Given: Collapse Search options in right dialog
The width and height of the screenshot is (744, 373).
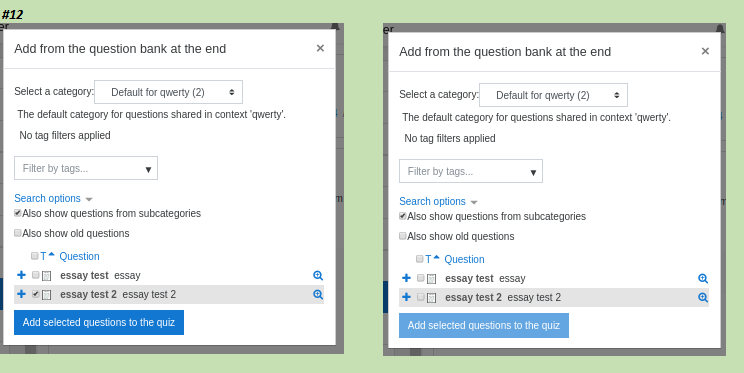Looking at the screenshot, I should pyautogui.click(x=438, y=201).
